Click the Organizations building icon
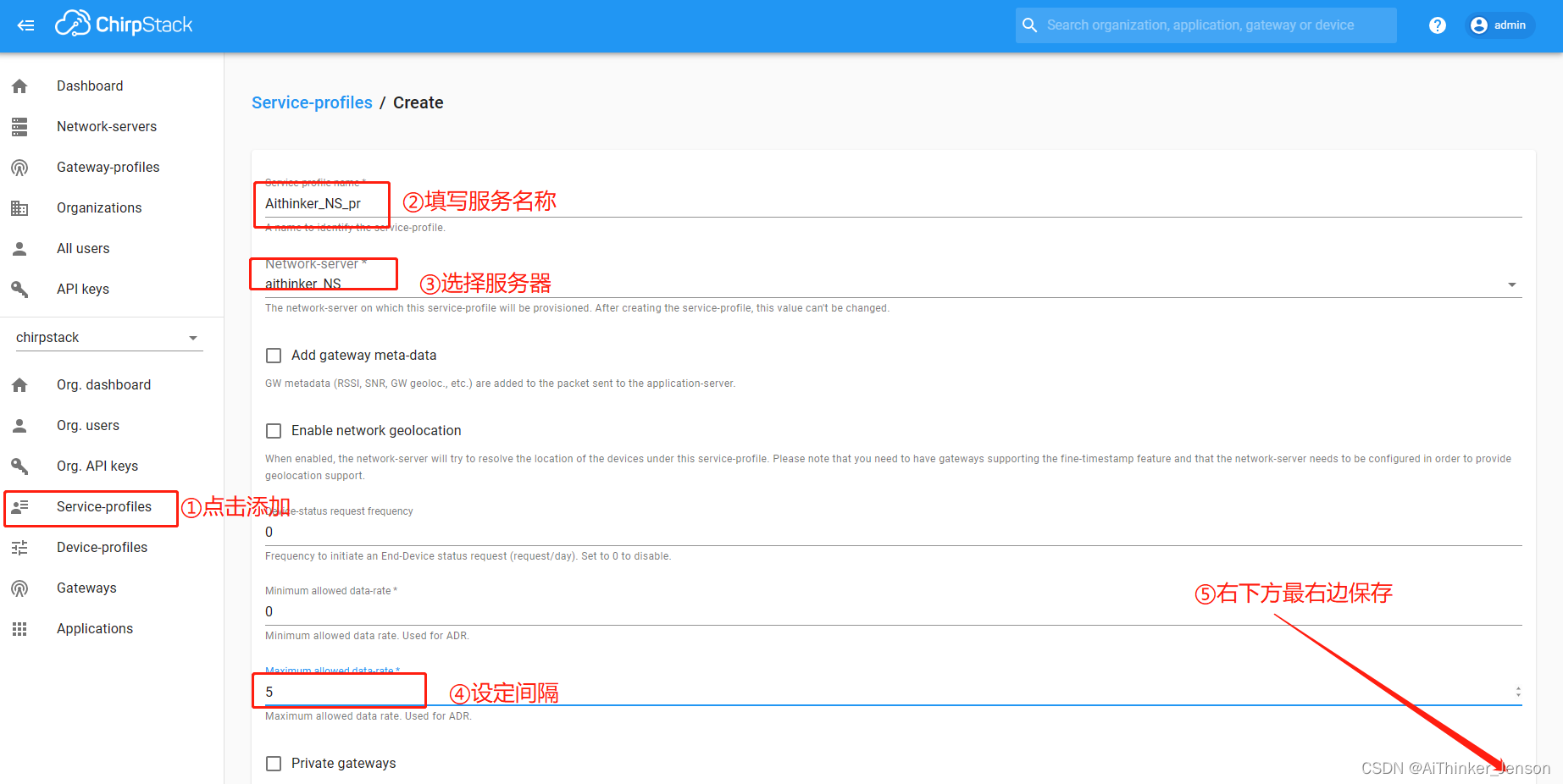 (x=19, y=207)
